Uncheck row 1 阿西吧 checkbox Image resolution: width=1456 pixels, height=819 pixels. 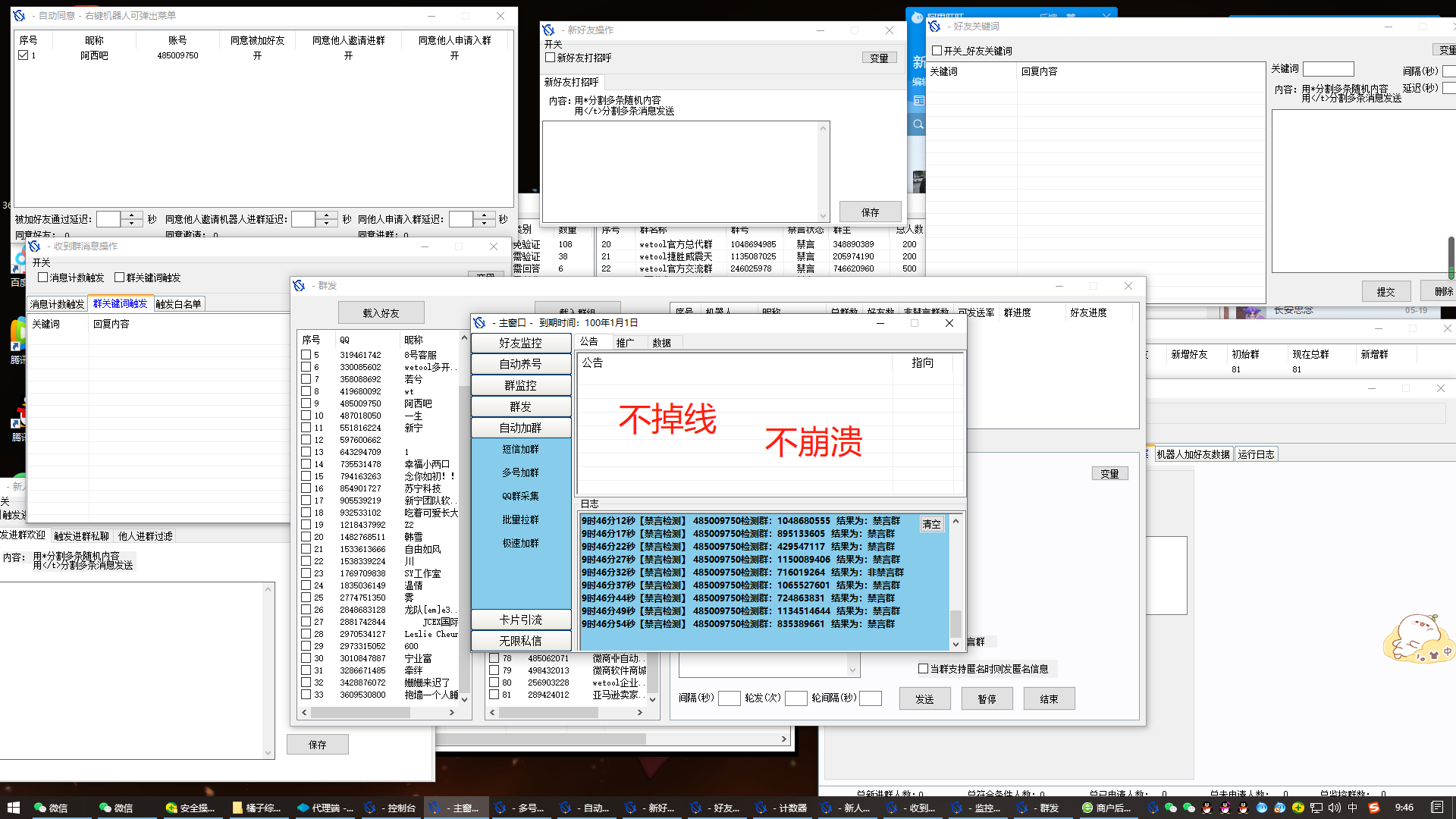click(x=24, y=55)
